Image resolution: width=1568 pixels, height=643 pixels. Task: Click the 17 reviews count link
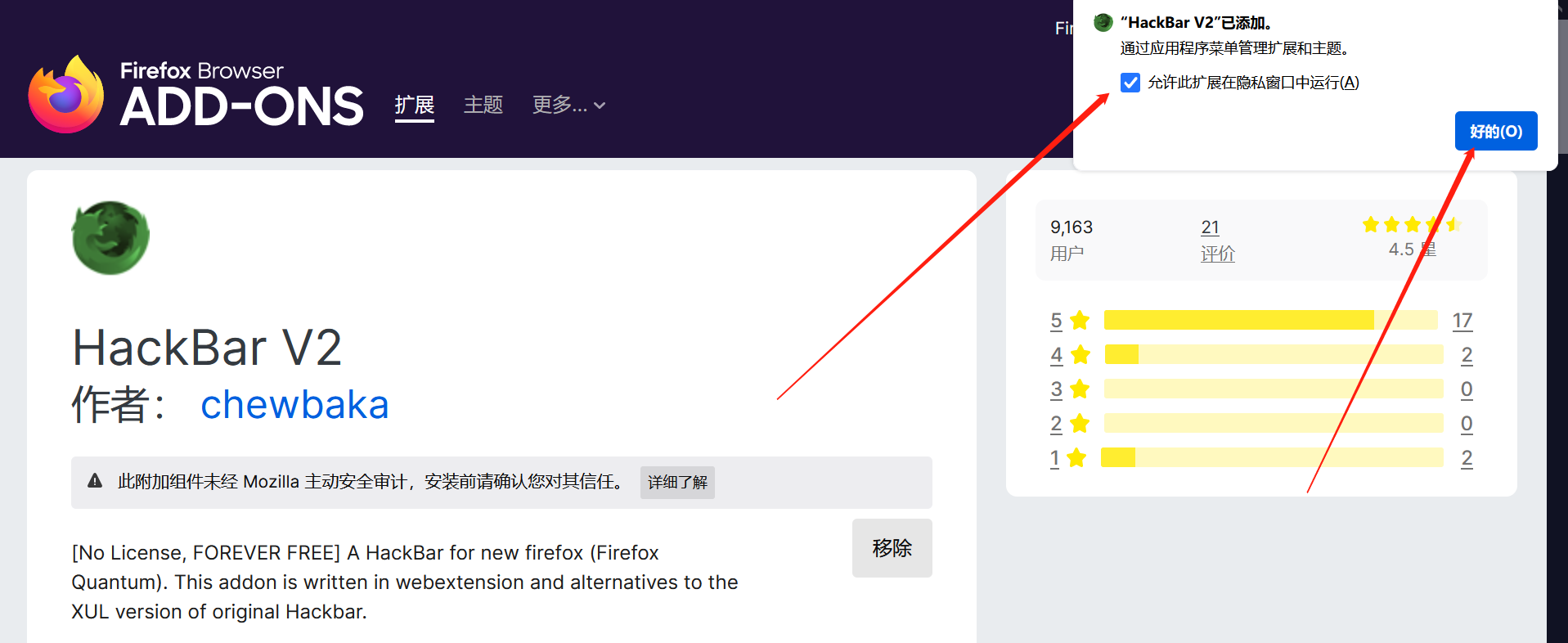tap(1462, 320)
